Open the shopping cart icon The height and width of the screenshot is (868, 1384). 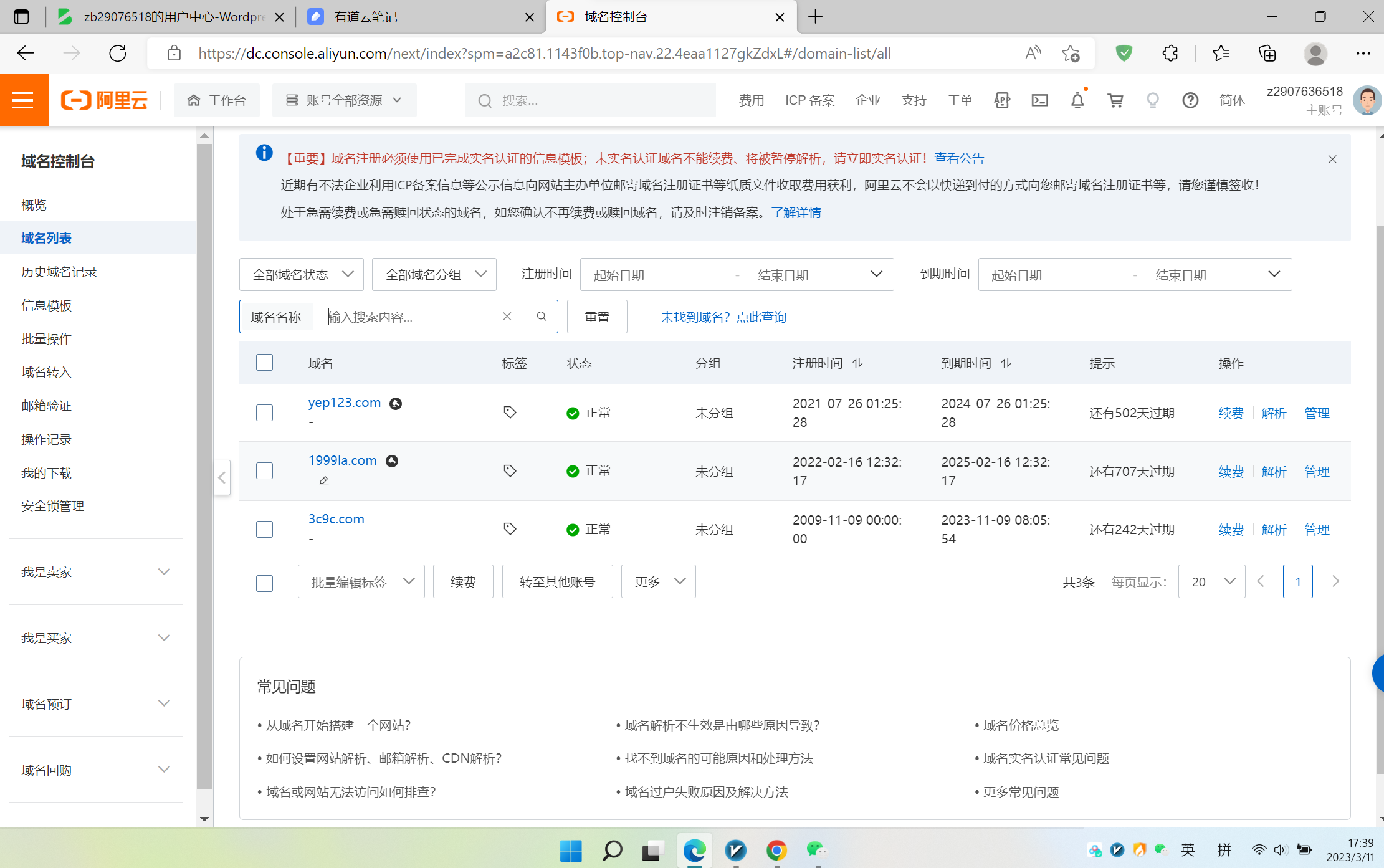tap(1115, 100)
